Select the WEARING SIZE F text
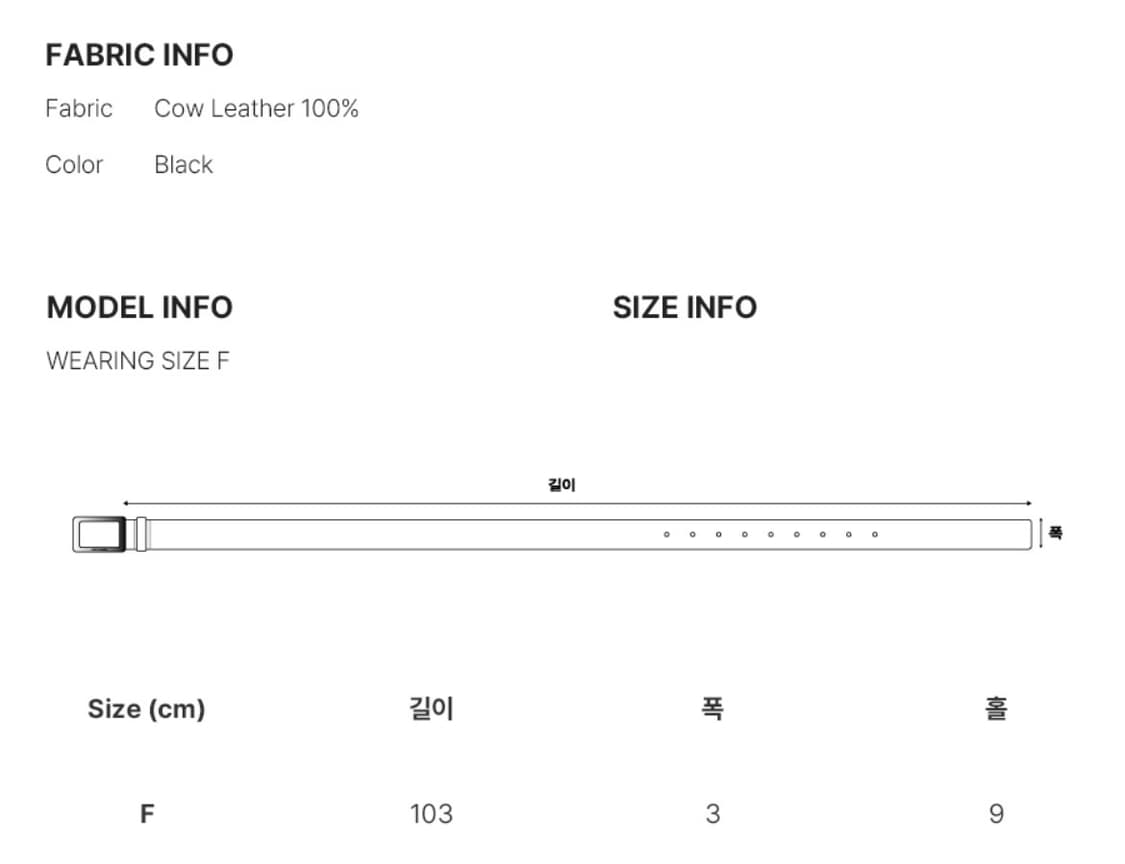The image size is (1125, 864). (x=138, y=361)
